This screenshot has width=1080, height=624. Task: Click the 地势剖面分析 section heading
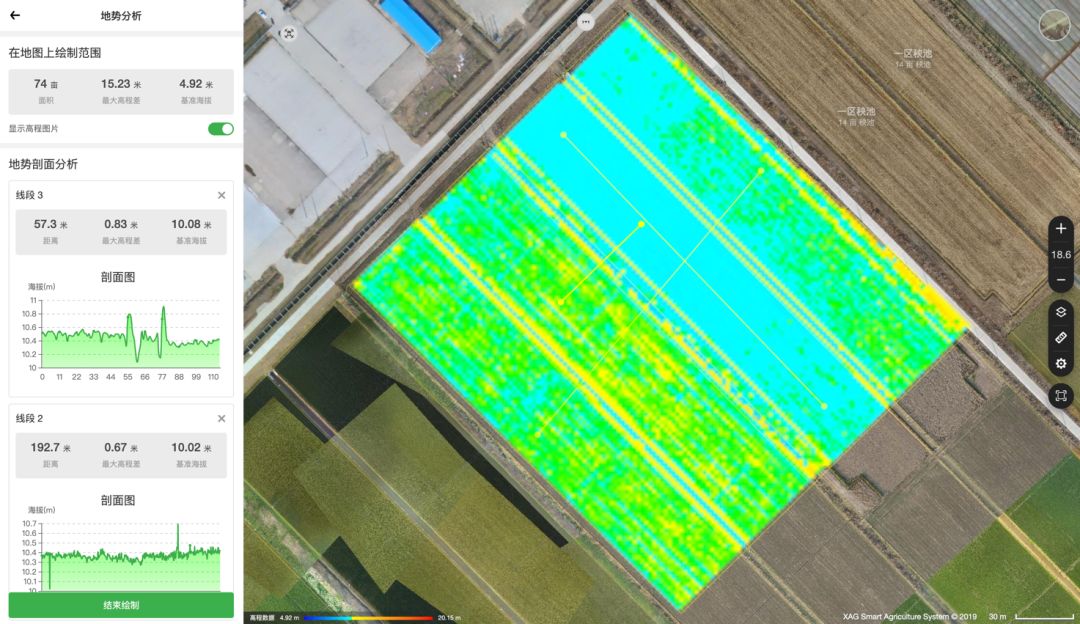[43, 164]
